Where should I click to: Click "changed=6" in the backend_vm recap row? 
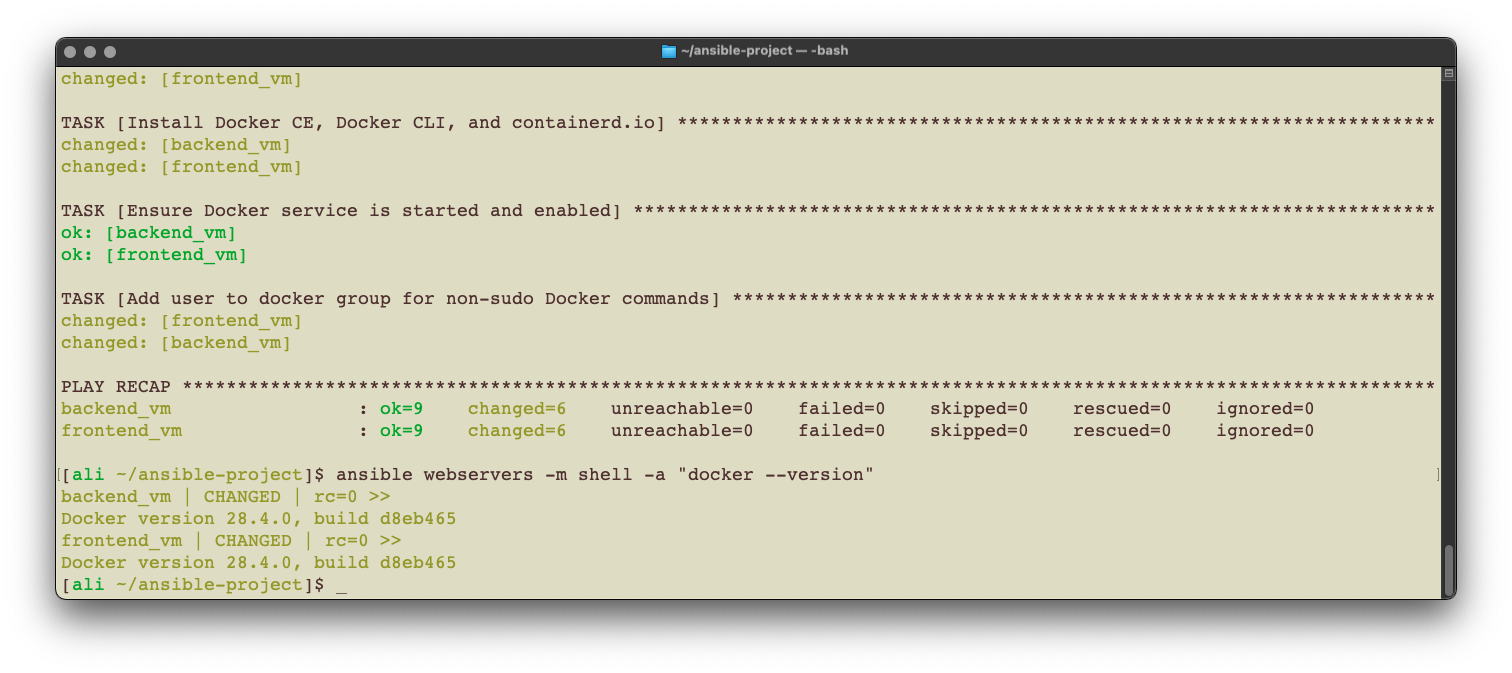point(516,409)
